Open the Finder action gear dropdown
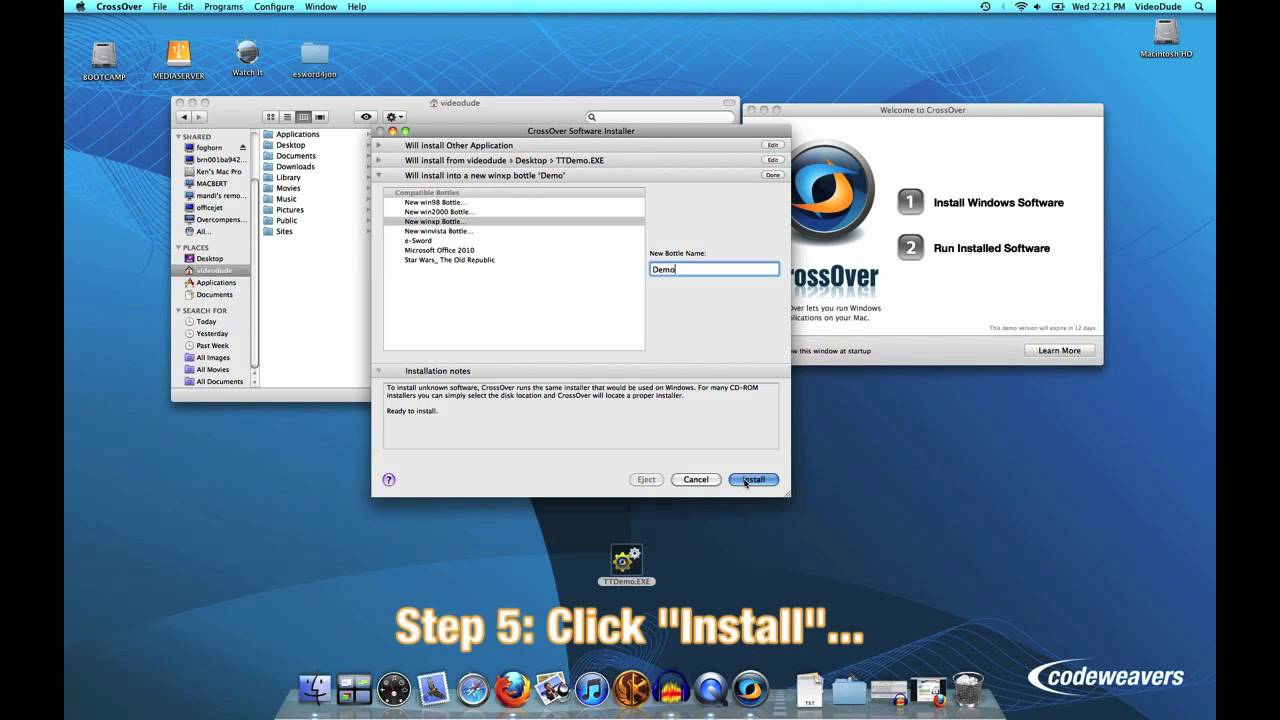 [x=395, y=117]
